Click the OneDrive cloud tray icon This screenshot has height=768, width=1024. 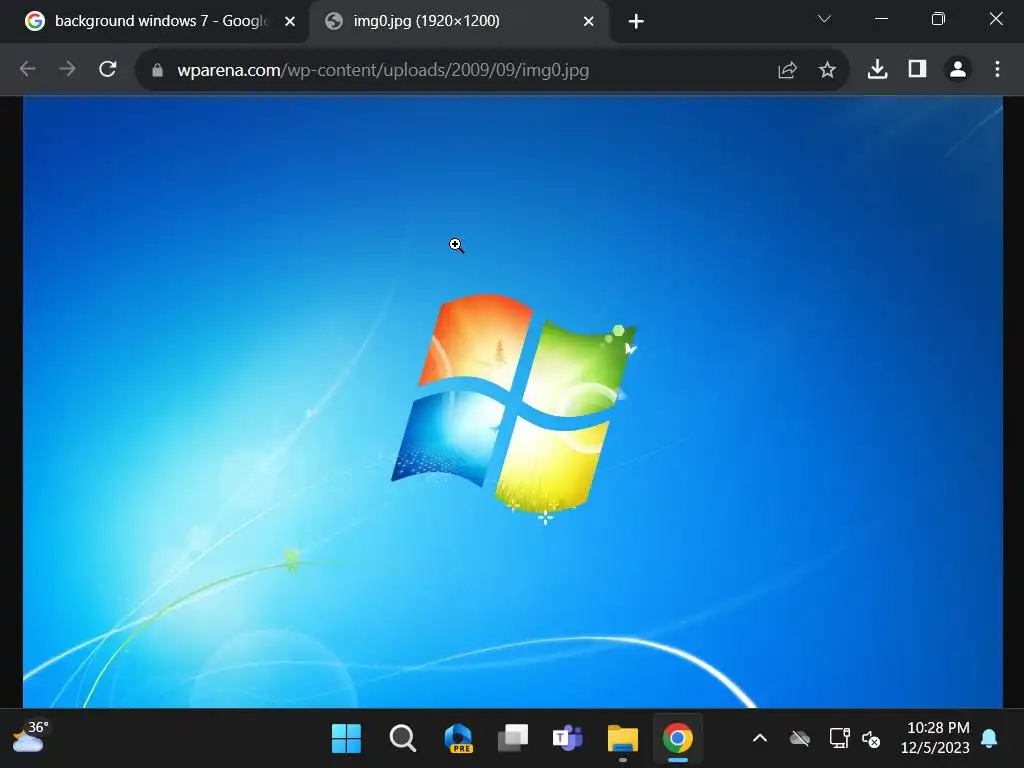pos(800,739)
